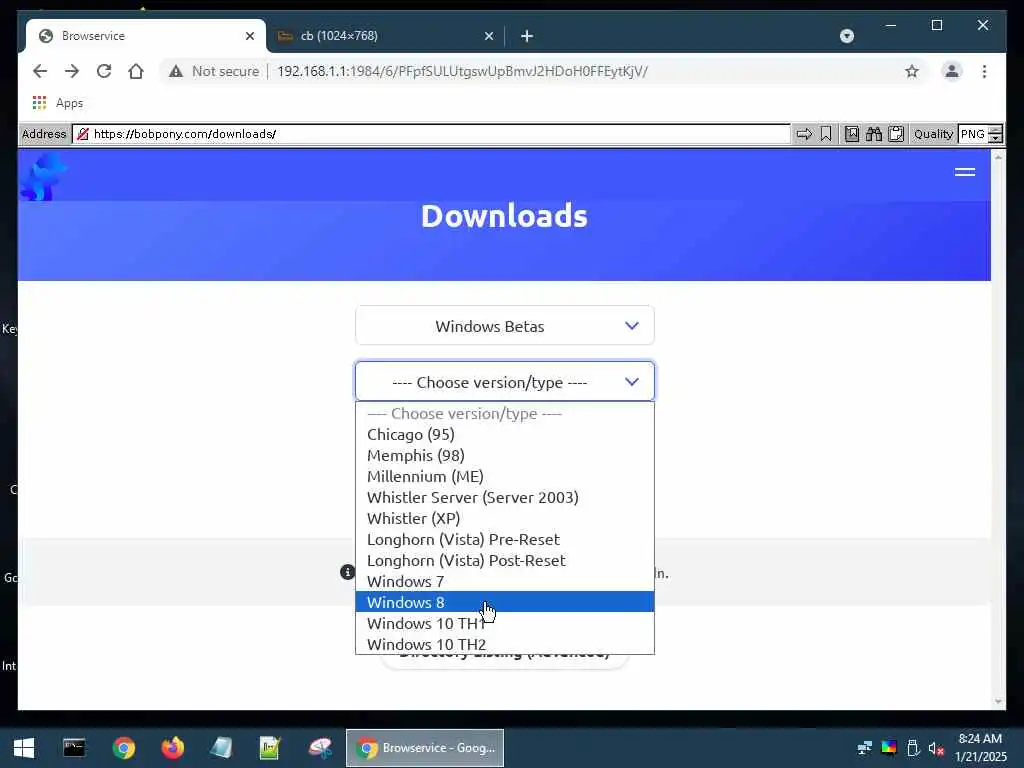This screenshot has height=768, width=1024.
Task: Open the Apps shortcut in the bookmarks bar
Action: coord(57,103)
